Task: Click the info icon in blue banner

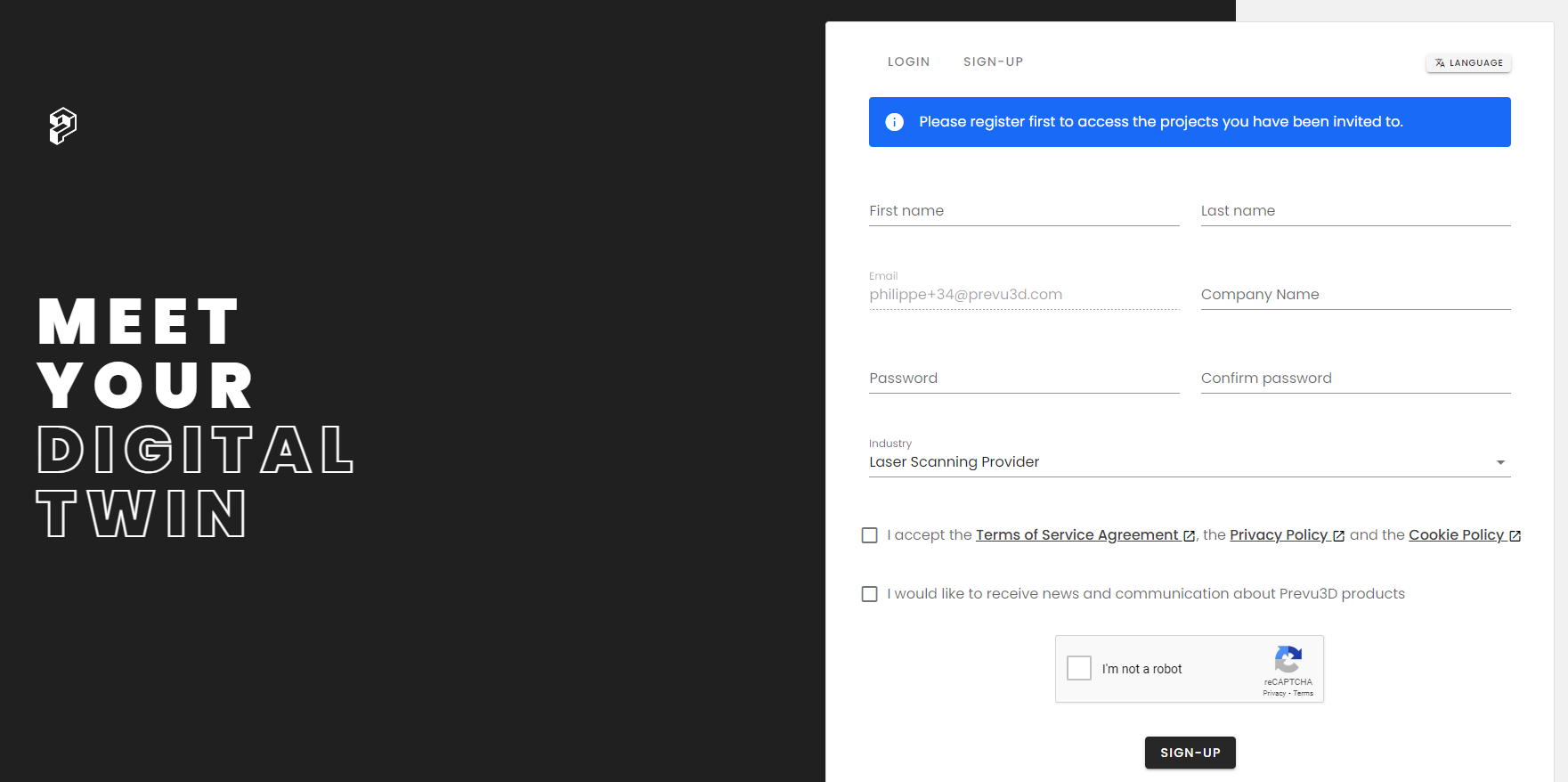Action: click(x=894, y=122)
